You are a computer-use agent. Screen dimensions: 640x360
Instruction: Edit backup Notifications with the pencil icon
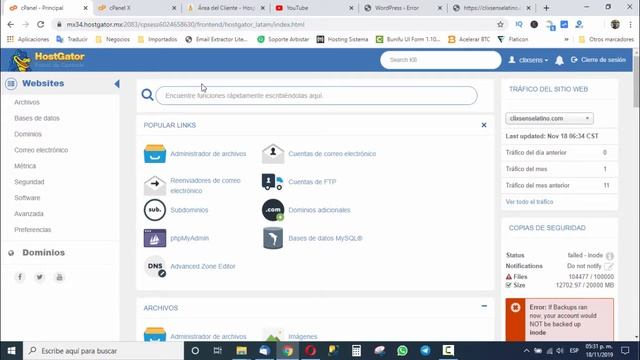coord(609,266)
